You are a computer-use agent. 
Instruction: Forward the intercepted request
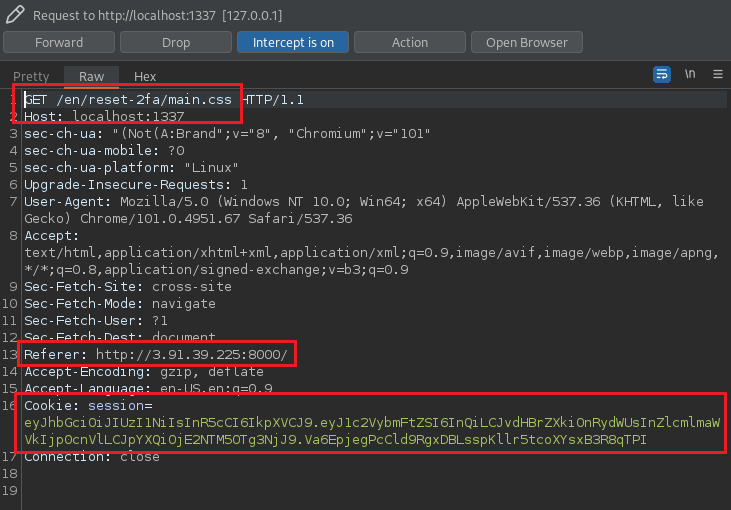(59, 42)
